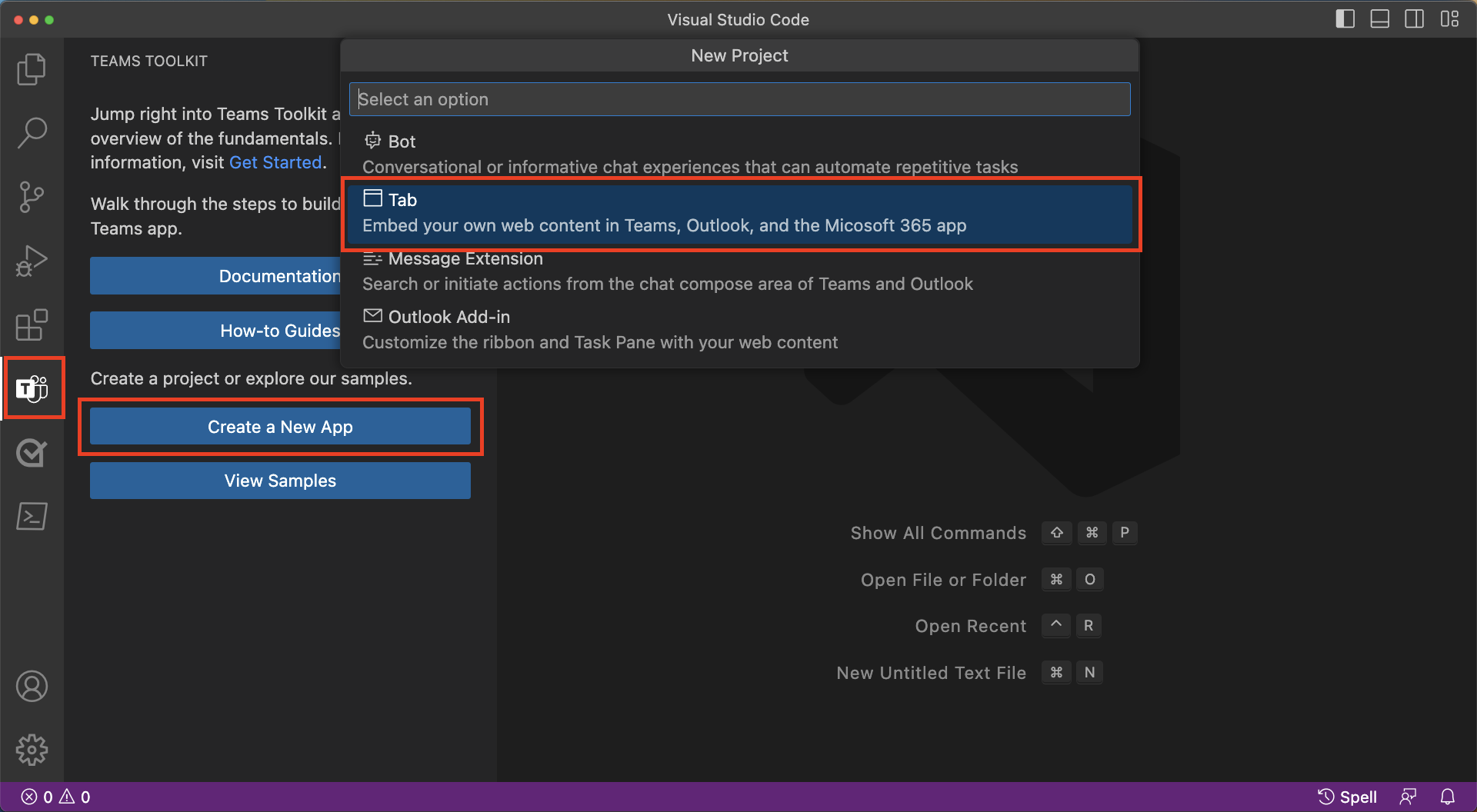Open the Testing checkmark view icon

coord(32,452)
